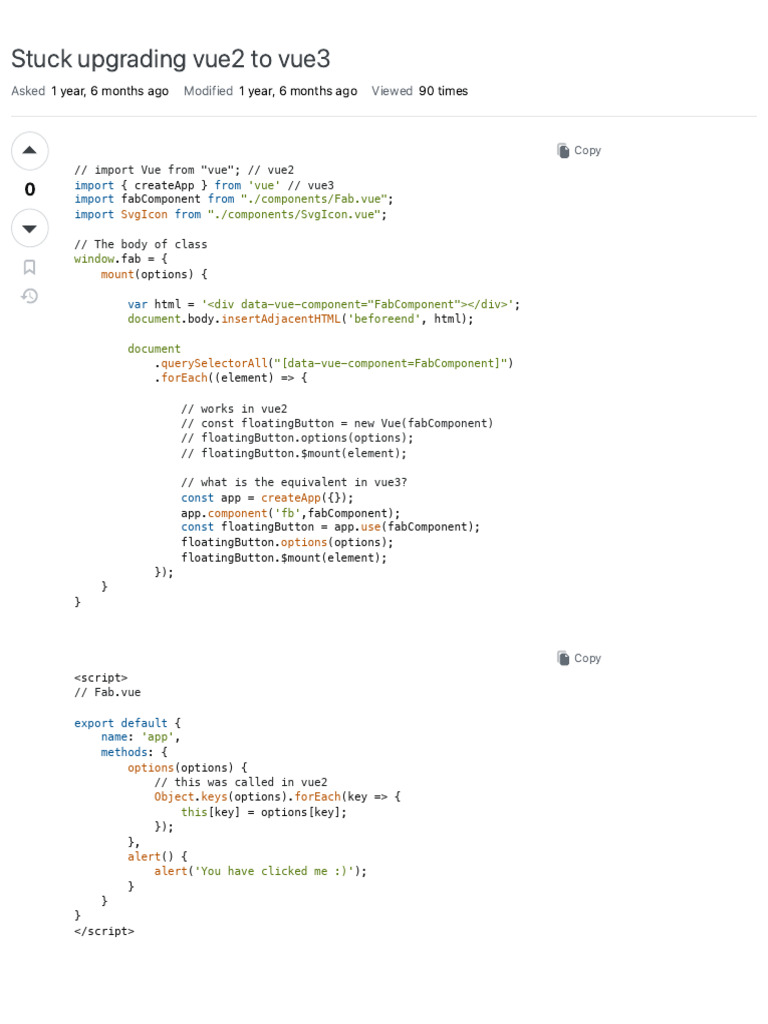Image resolution: width=768 pixels, height=1024 pixels.
Task: Click the comment "// this was called in vue2"
Action: click(241, 782)
